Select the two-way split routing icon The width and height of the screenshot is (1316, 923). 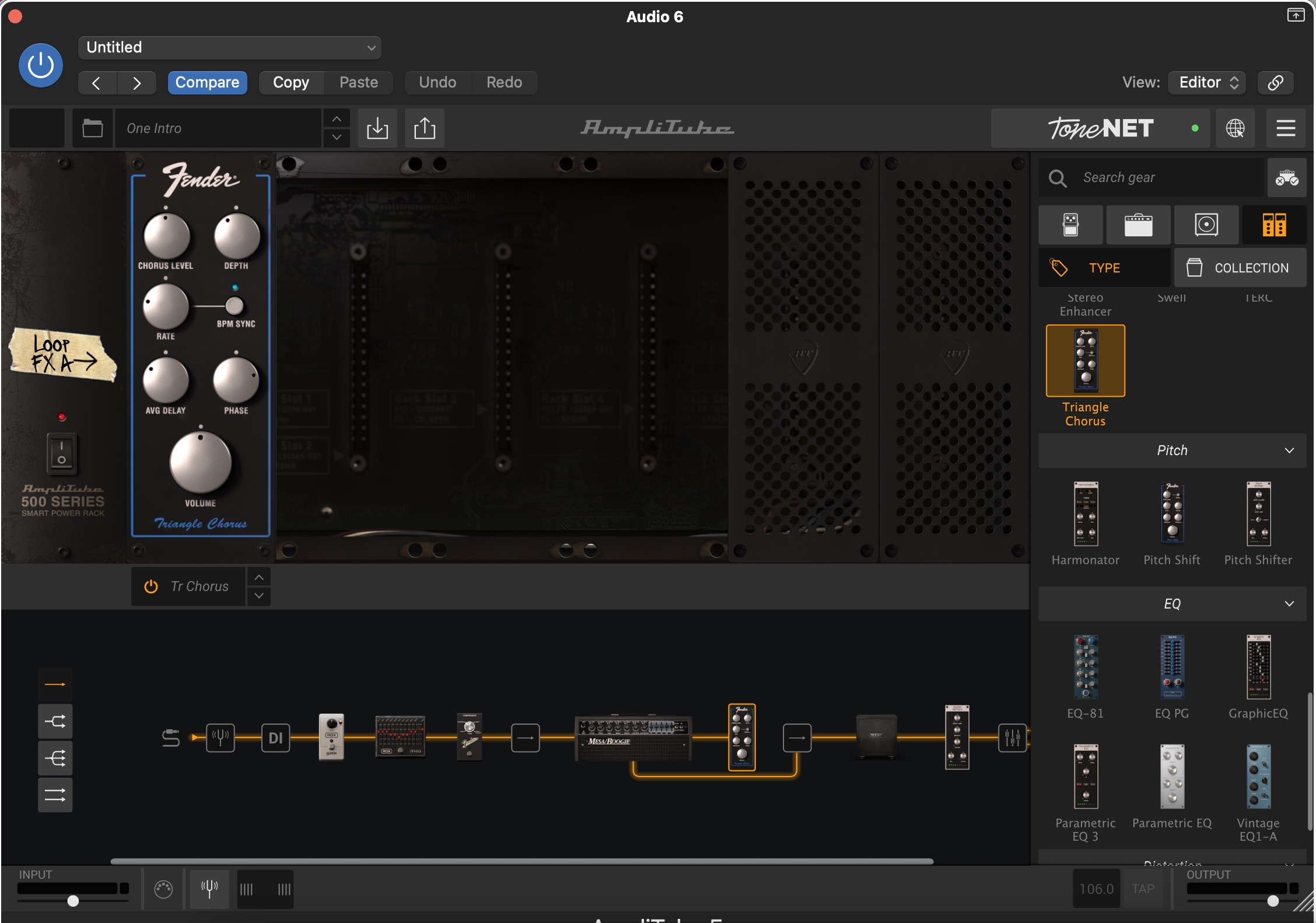coord(55,722)
